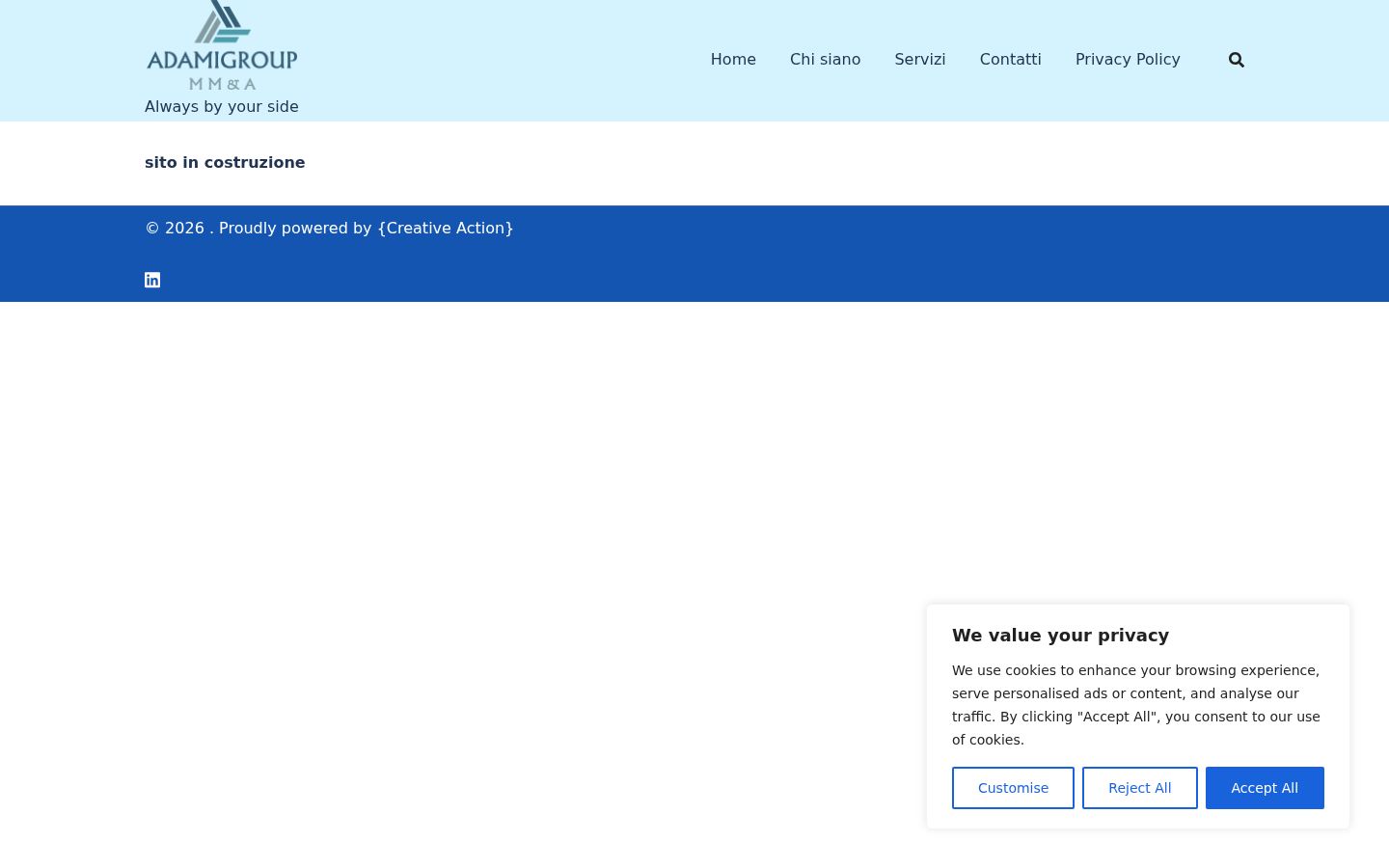
Task: Click the Adamigroup M&A logo
Action: (222, 46)
